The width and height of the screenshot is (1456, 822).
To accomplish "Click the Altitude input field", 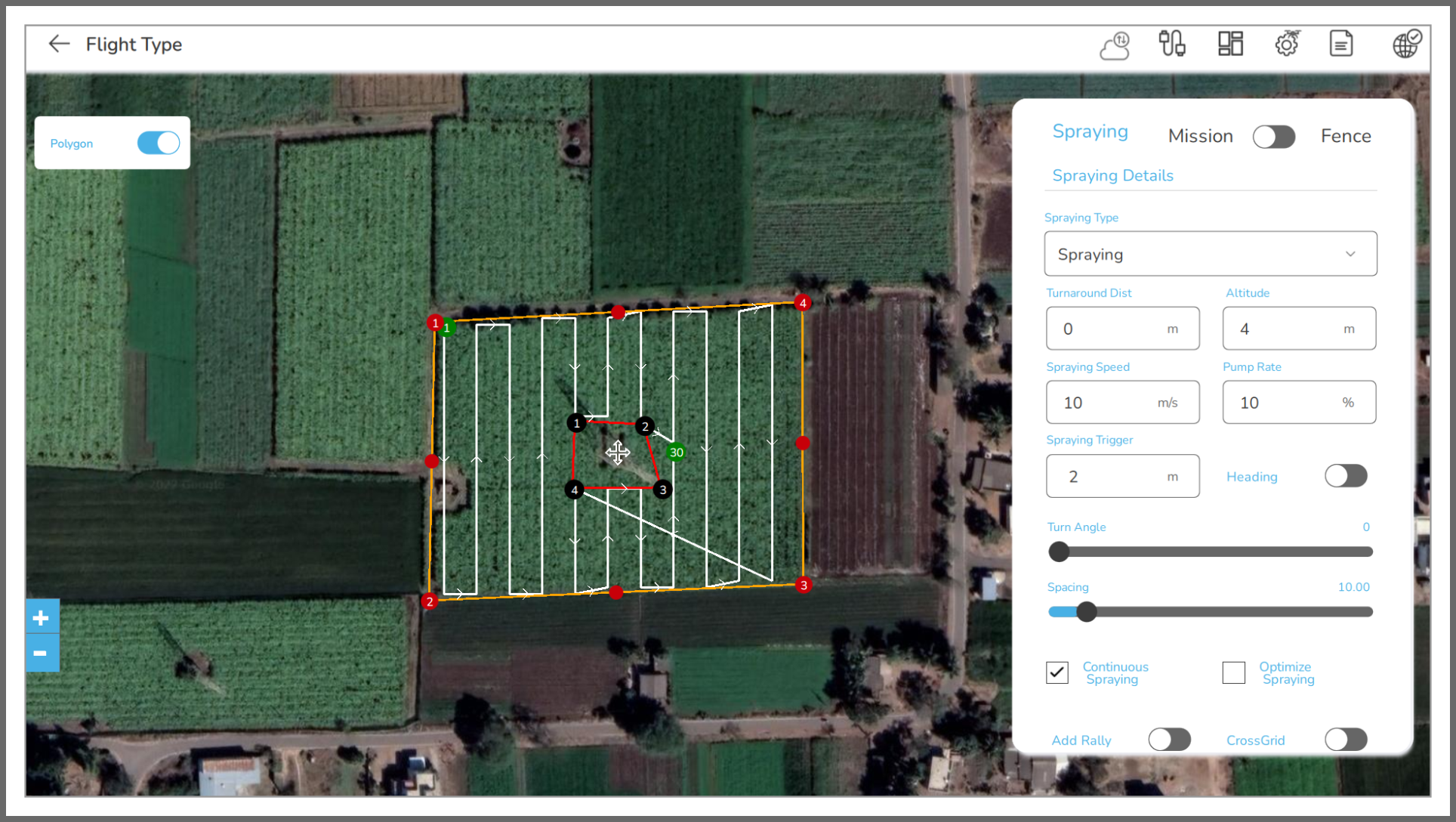I will (1299, 329).
